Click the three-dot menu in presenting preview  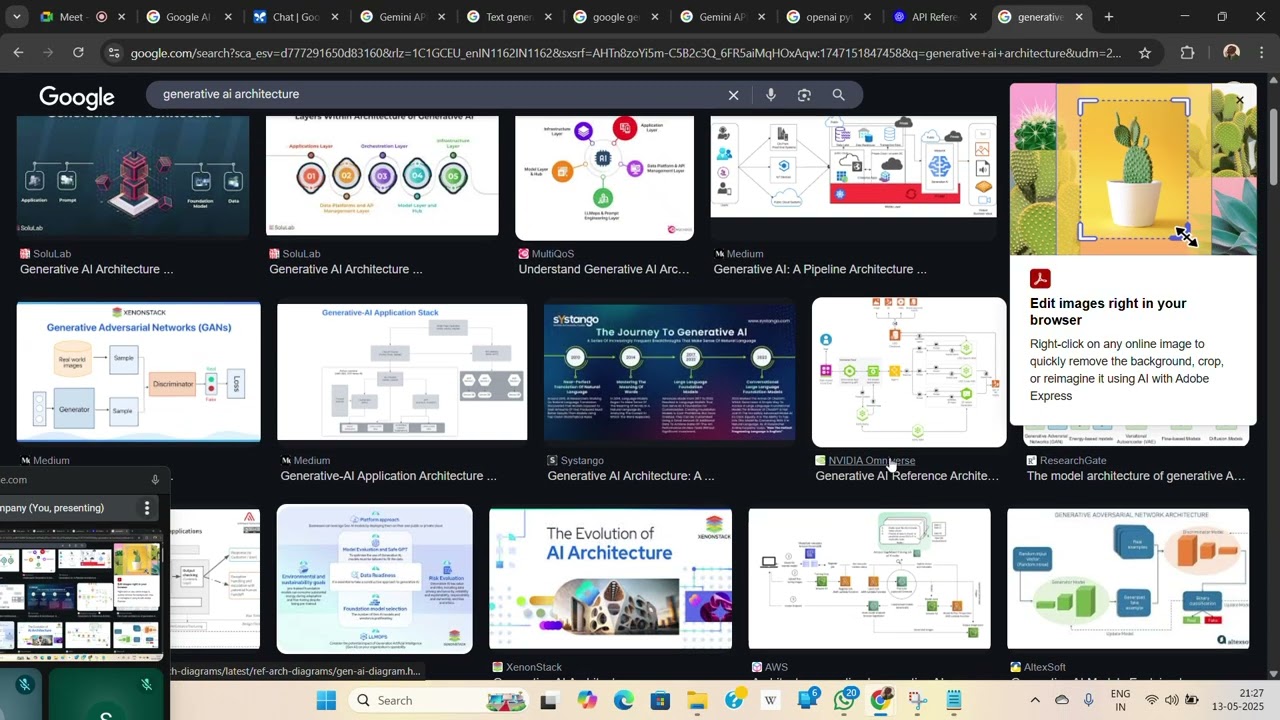point(147,508)
